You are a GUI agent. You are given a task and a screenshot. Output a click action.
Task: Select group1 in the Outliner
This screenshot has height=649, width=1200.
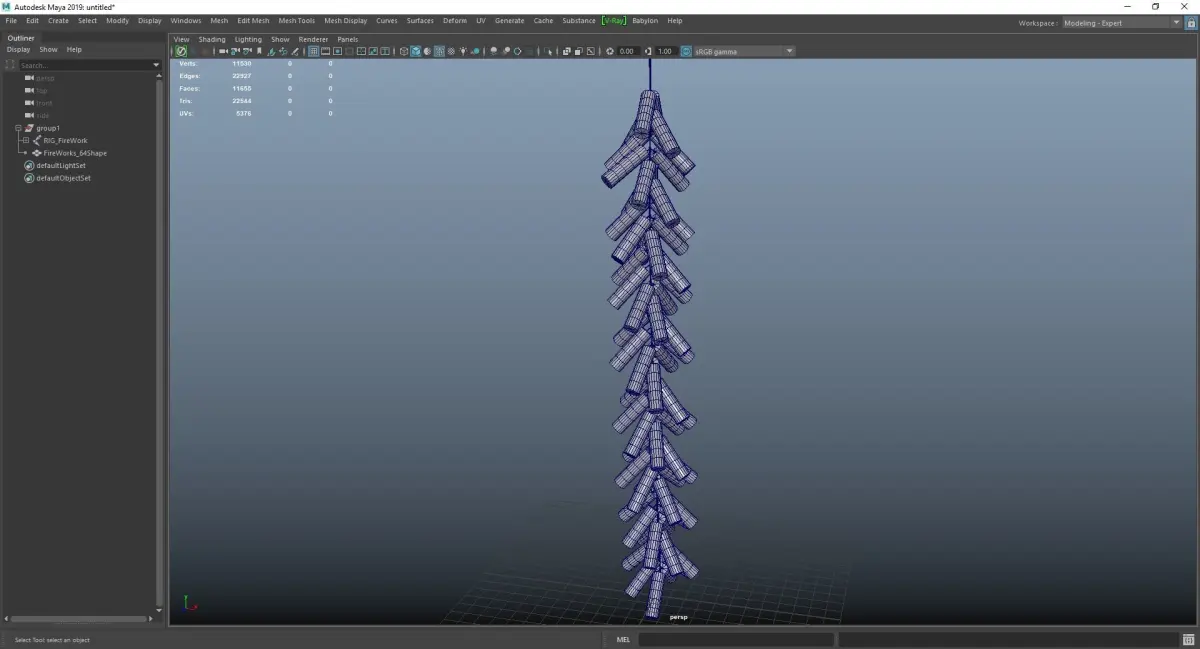tap(48, 128)
